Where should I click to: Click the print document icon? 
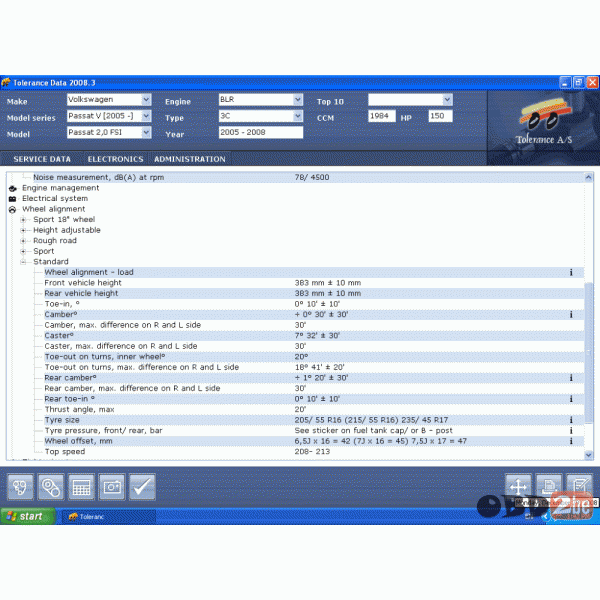click(549, 486)
